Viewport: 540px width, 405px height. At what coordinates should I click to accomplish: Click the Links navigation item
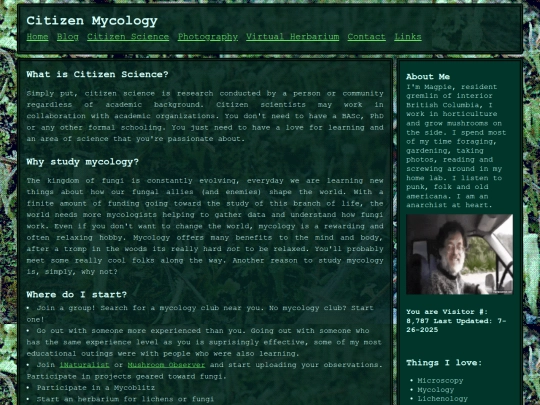coord(408,37)
